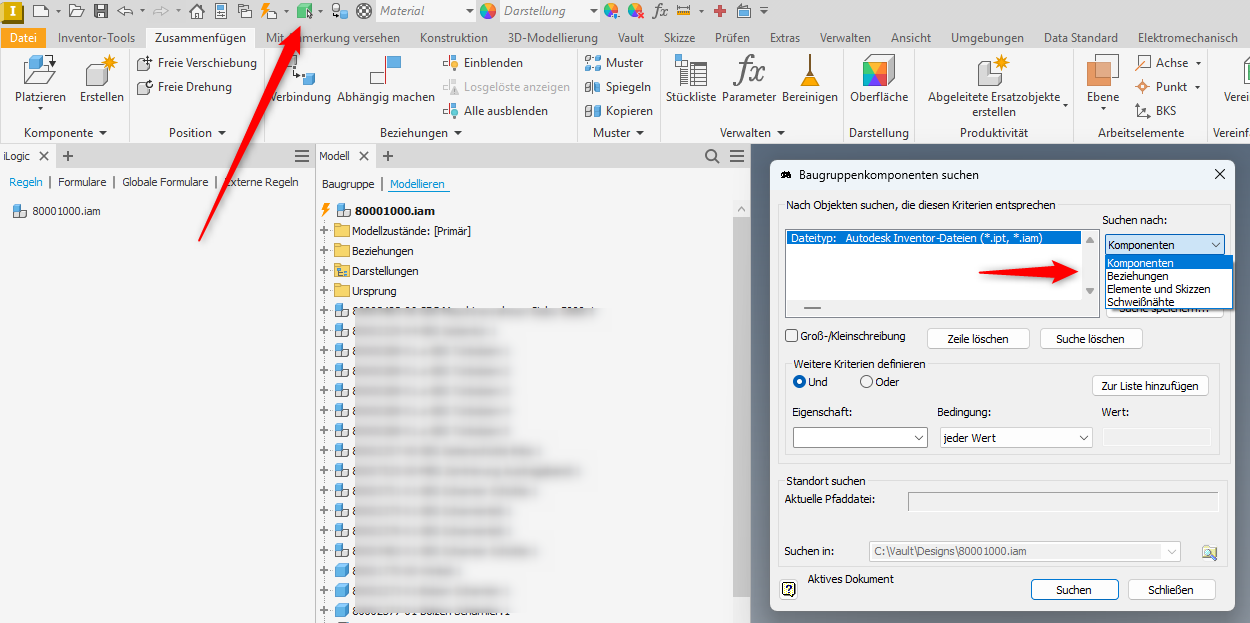Expand the Beziehungen panel dropdown in ribbon
Image resolution: width=1250 pixels, height=623 pixels.
(x=421, y=133)
